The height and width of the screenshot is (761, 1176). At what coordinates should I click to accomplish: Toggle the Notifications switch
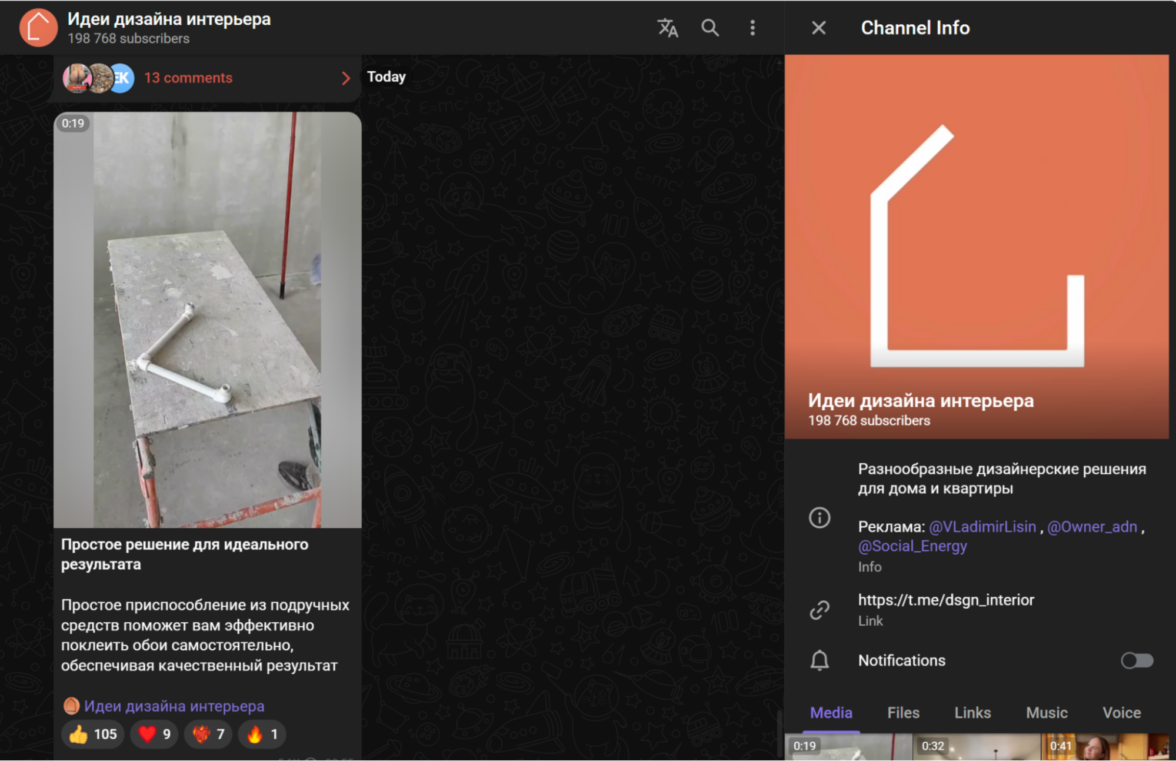coord(1136,661)
